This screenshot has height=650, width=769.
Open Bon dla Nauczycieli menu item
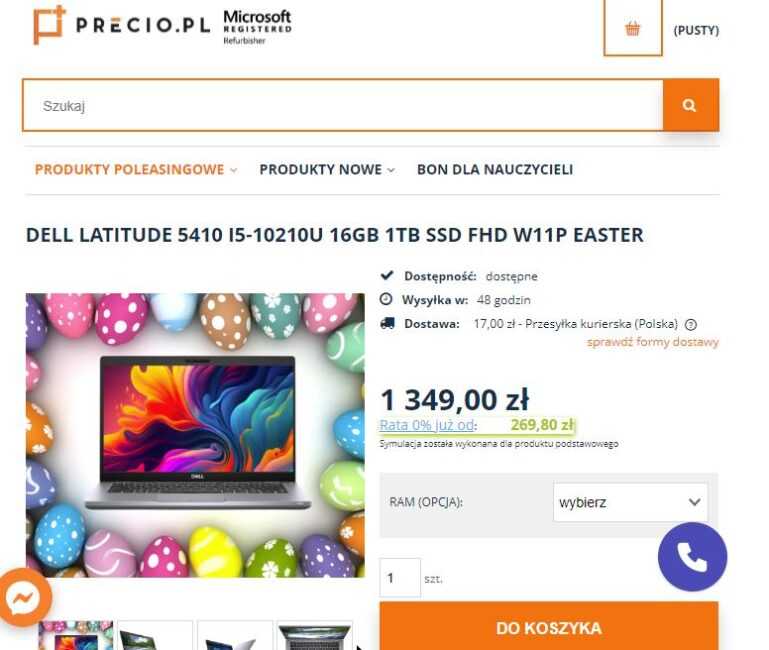495,170
